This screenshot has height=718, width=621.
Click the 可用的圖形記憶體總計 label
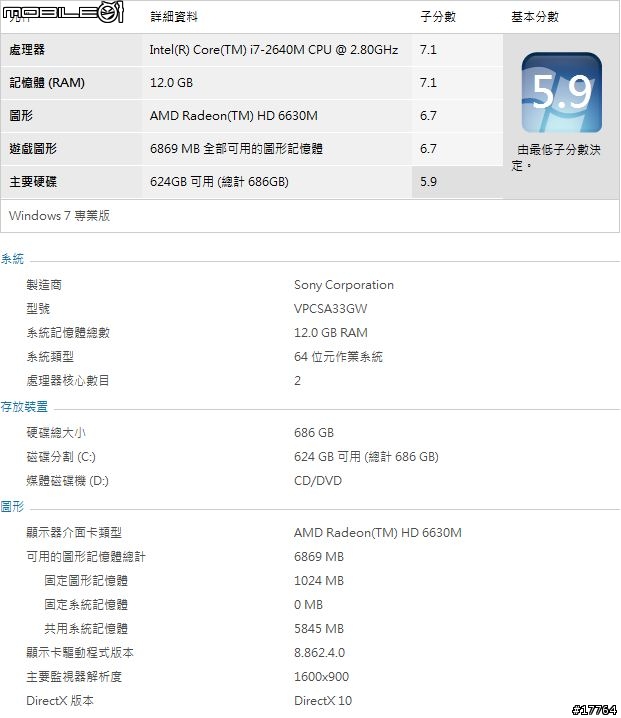pos(86,556)
